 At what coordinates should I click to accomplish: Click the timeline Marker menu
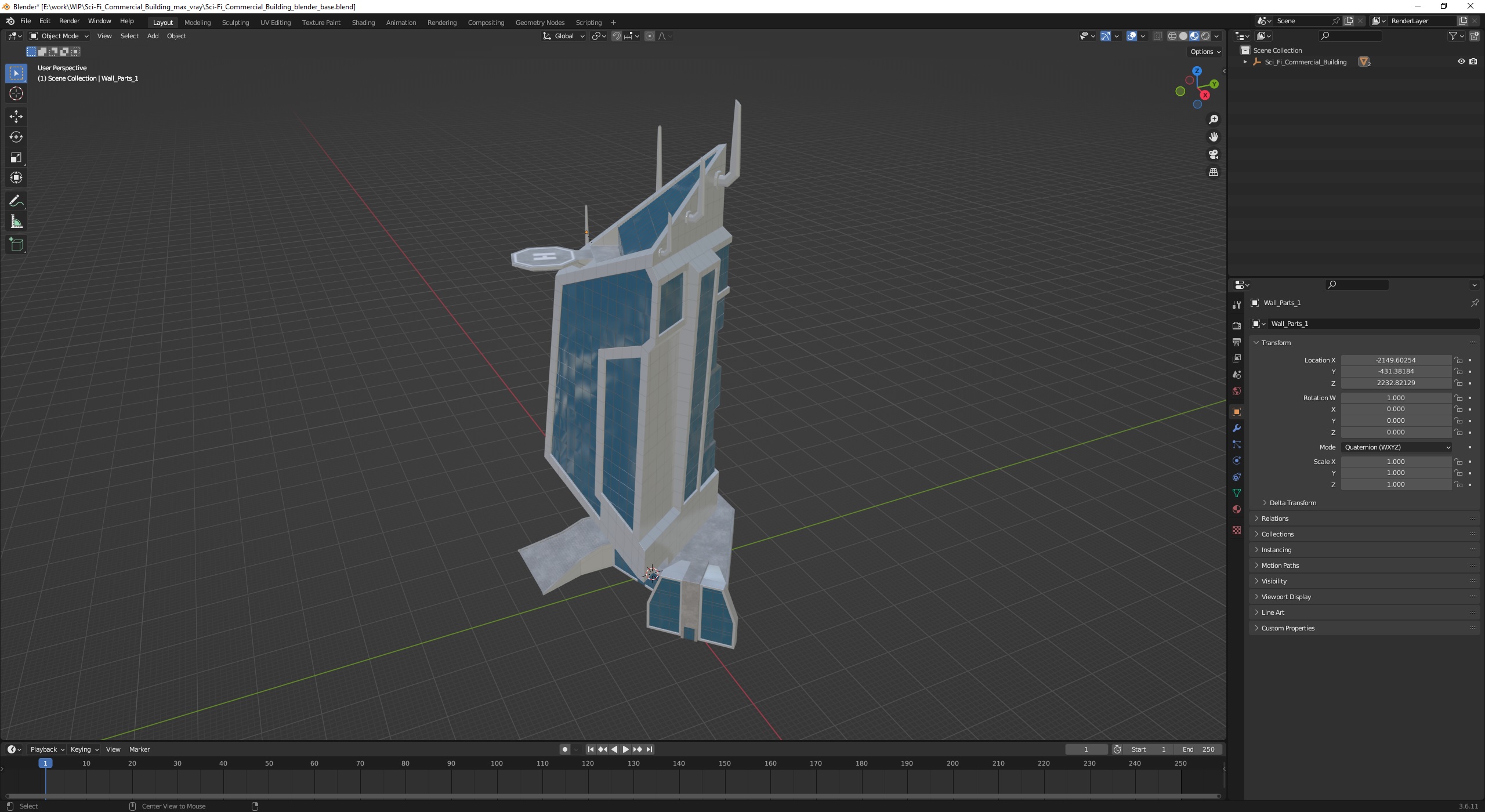tap(139, 749)
